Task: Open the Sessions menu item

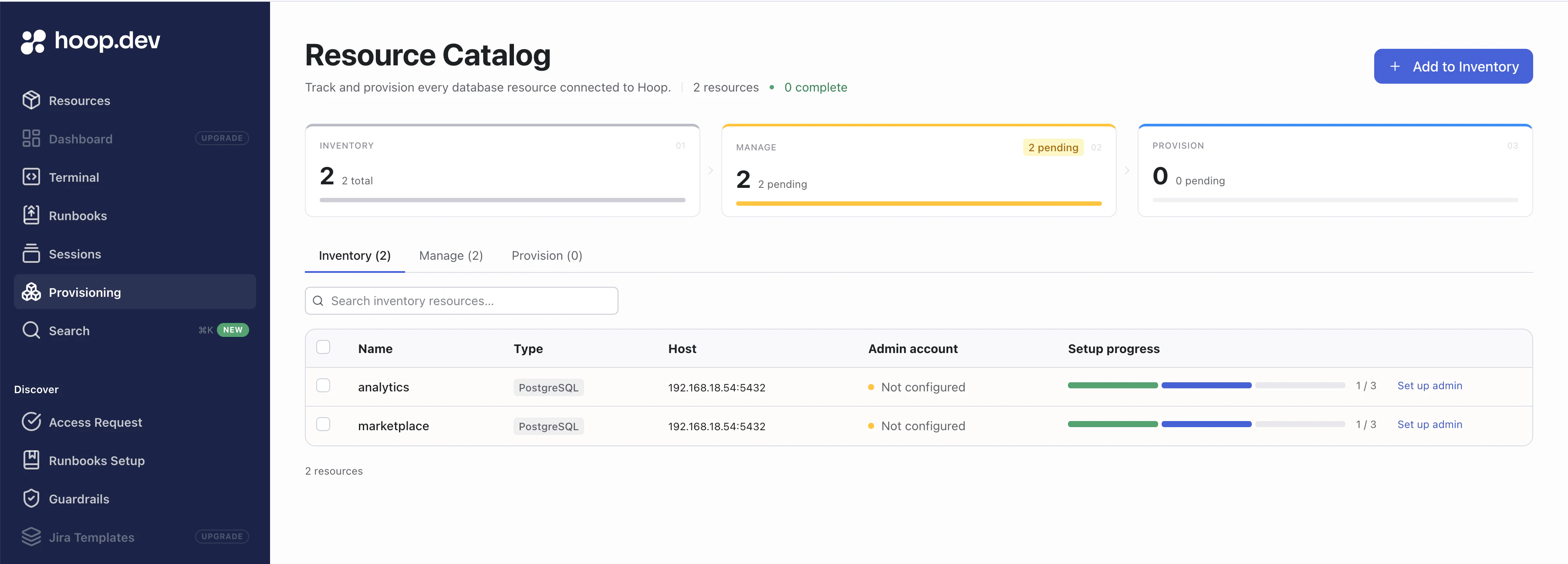Action: [x=135, y=254]
